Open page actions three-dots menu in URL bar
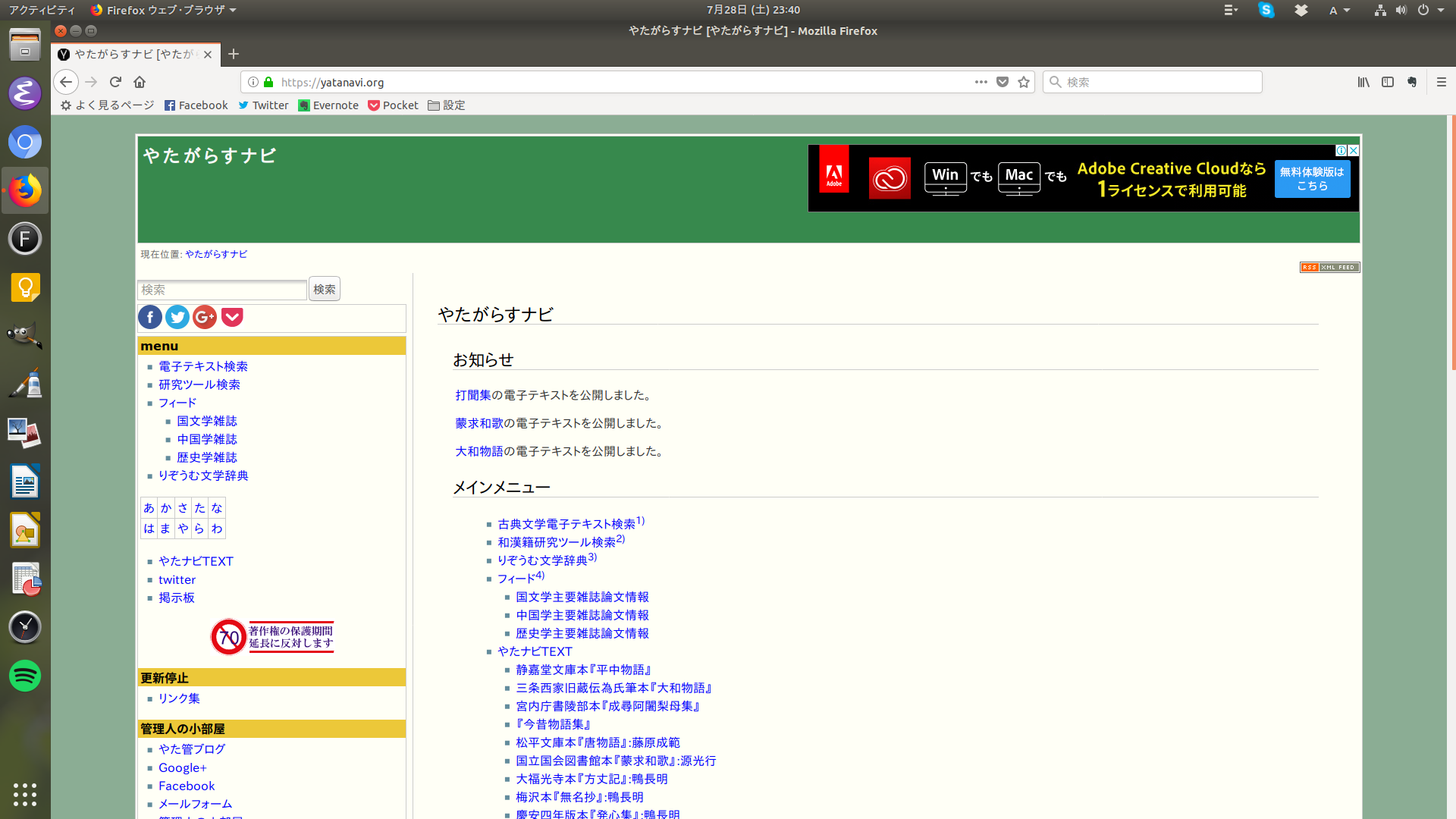This screenshot has height=819, width=1456. pyautogui.click(x=981, y=82)
